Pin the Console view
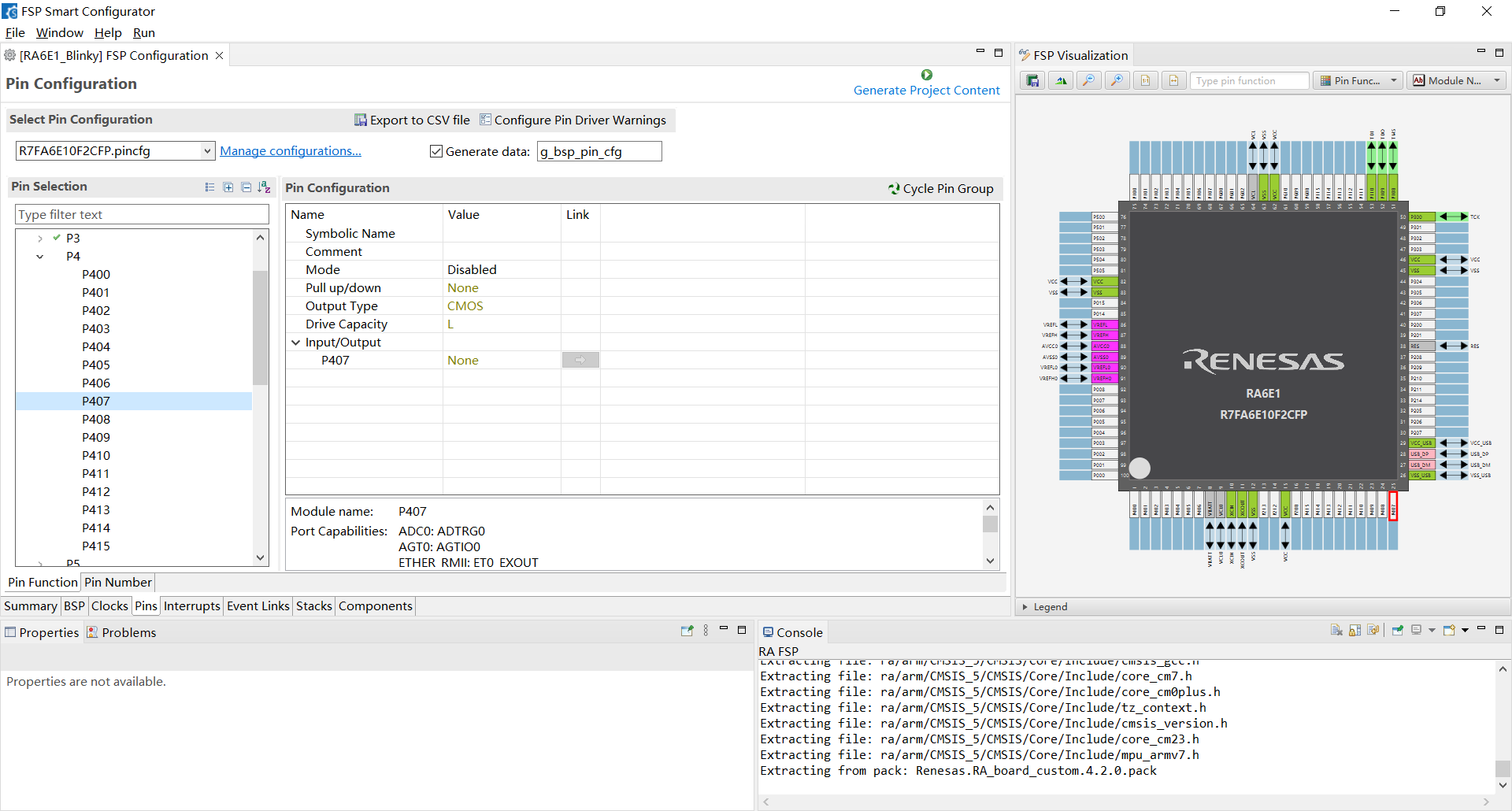This screenshot has height=811, width=1512. click(x=1398, y=631)
